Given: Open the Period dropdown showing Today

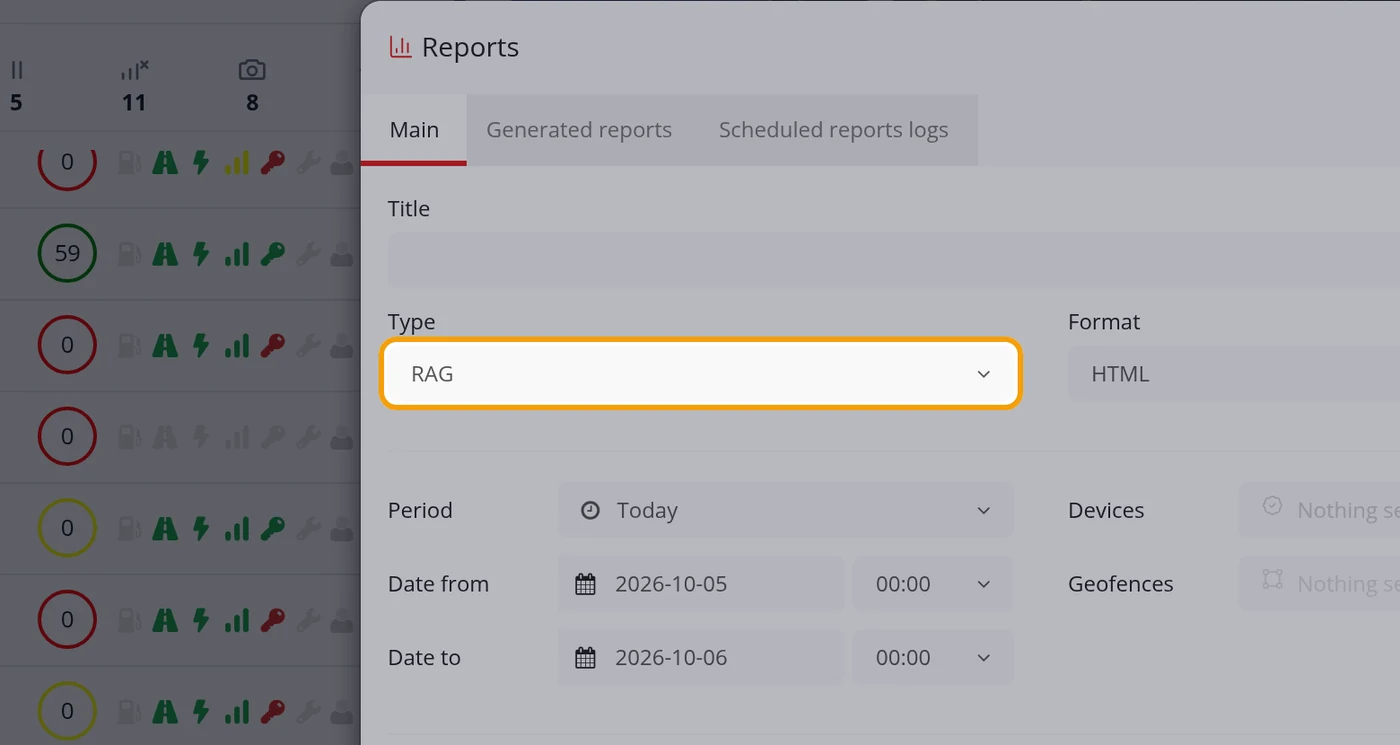Looking at the screenshot, I should [786, 510].
